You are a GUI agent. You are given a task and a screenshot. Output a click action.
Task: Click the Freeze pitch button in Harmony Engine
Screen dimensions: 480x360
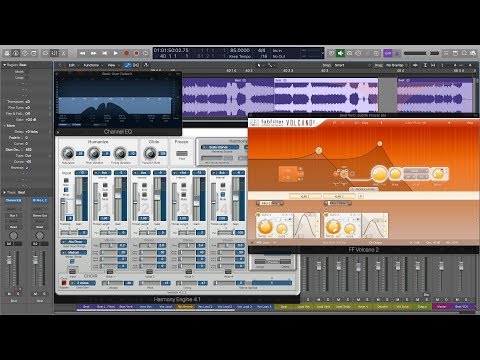point(182,154)
